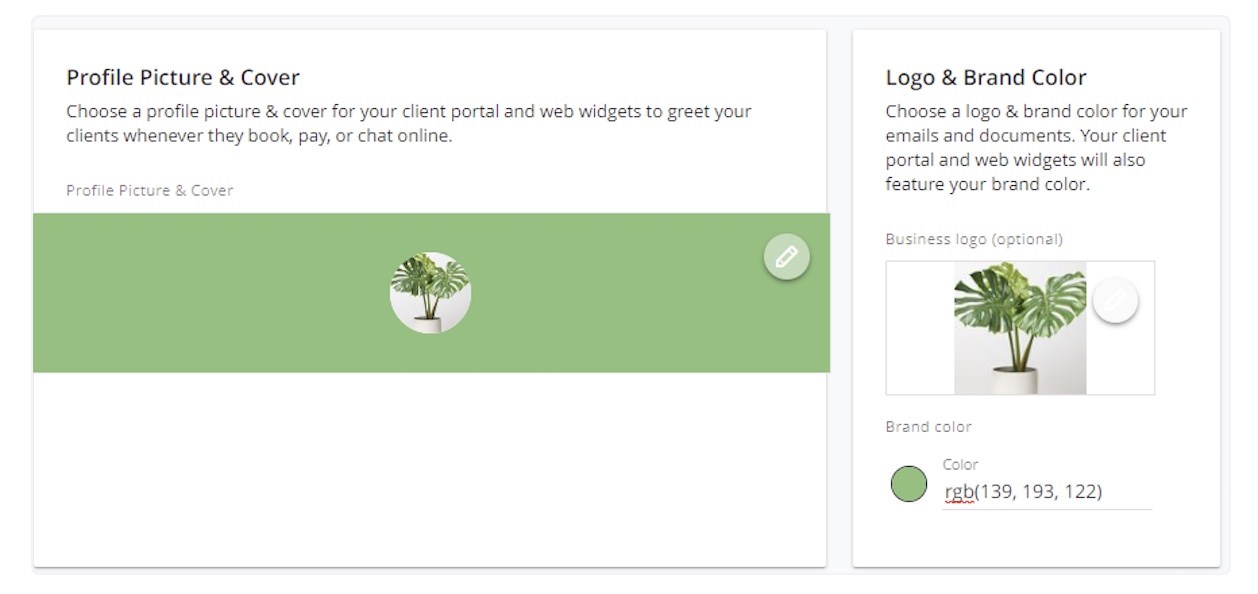Click the "Logo & Brand Color" heading

pyautogui.click(x=986, y=78)
